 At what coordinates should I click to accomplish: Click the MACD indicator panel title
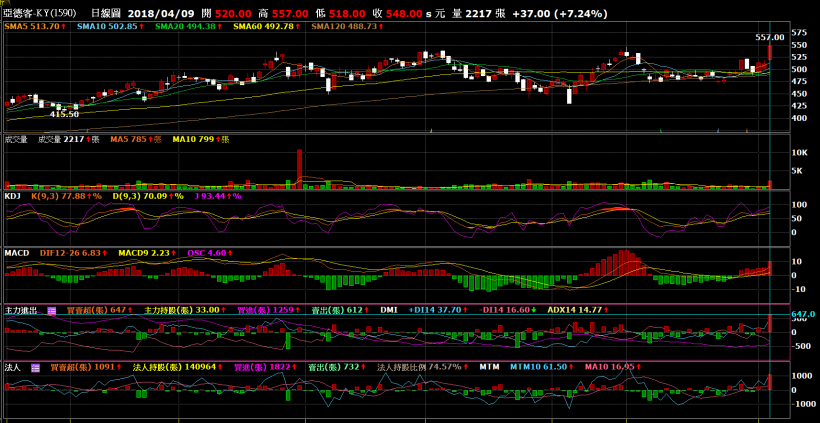click(x=17, y=253)
